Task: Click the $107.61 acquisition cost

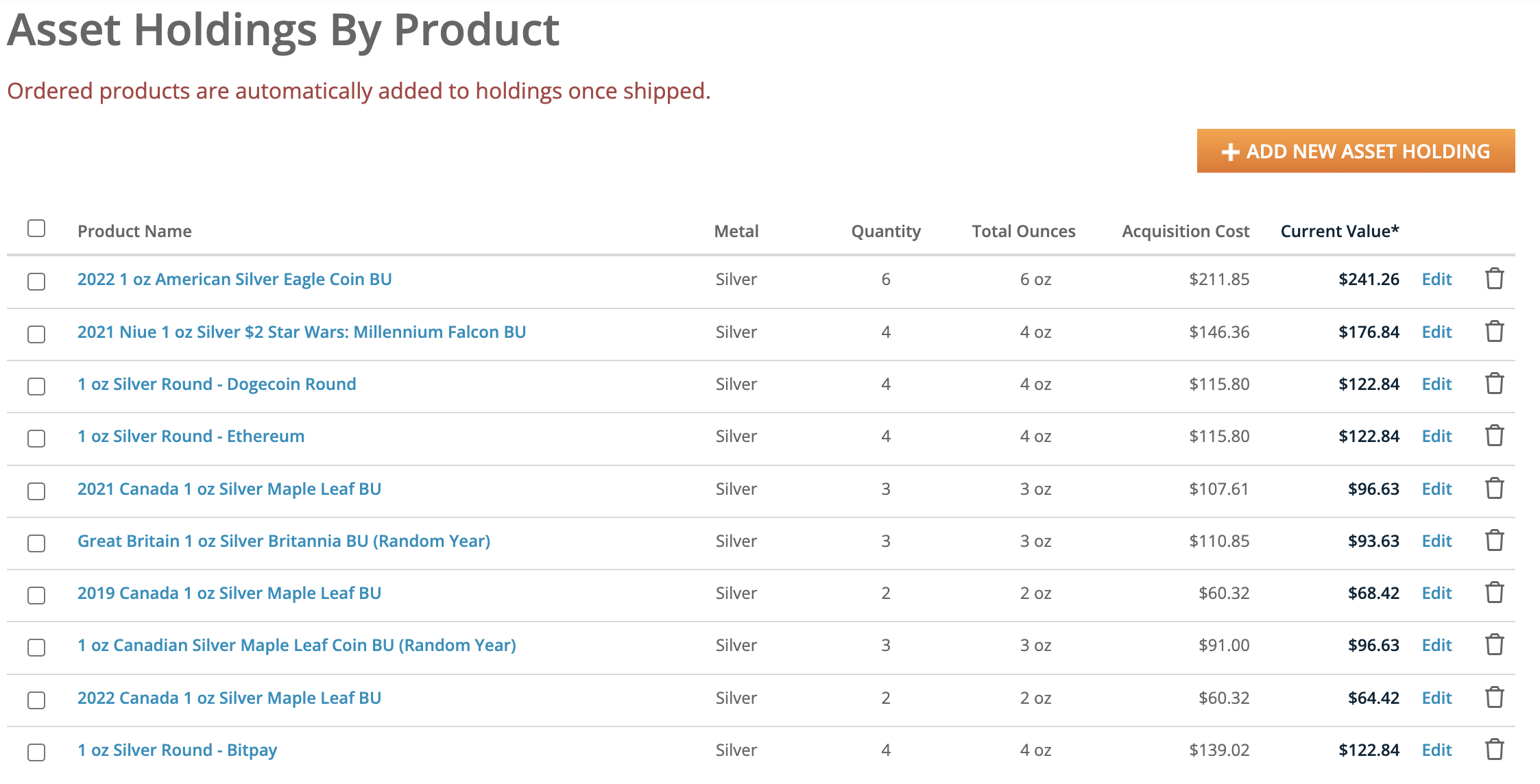Action: click(x=1219, y=489)
